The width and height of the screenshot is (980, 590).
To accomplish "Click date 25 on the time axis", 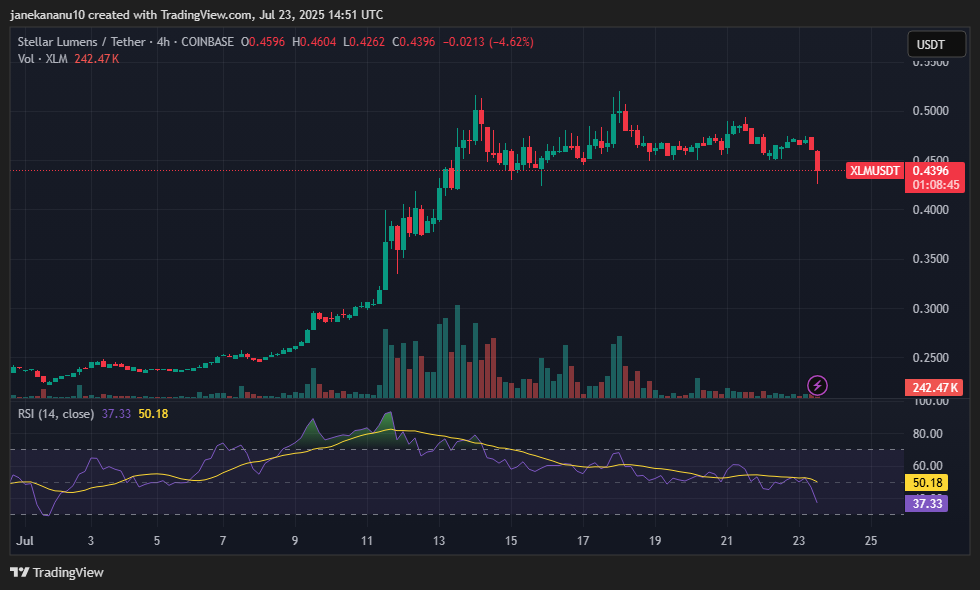I will pyautogui.click(x=871, y=541).
